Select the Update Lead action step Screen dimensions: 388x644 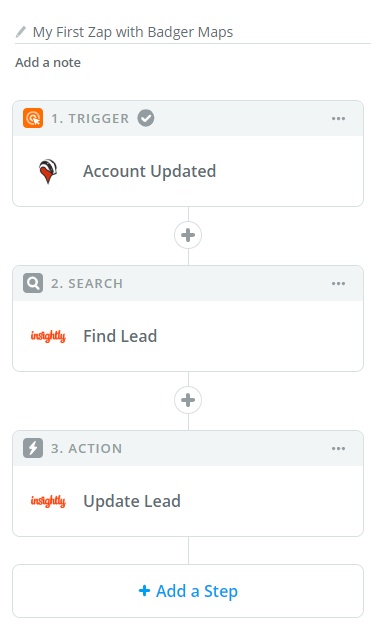click(x=188, y=501)
